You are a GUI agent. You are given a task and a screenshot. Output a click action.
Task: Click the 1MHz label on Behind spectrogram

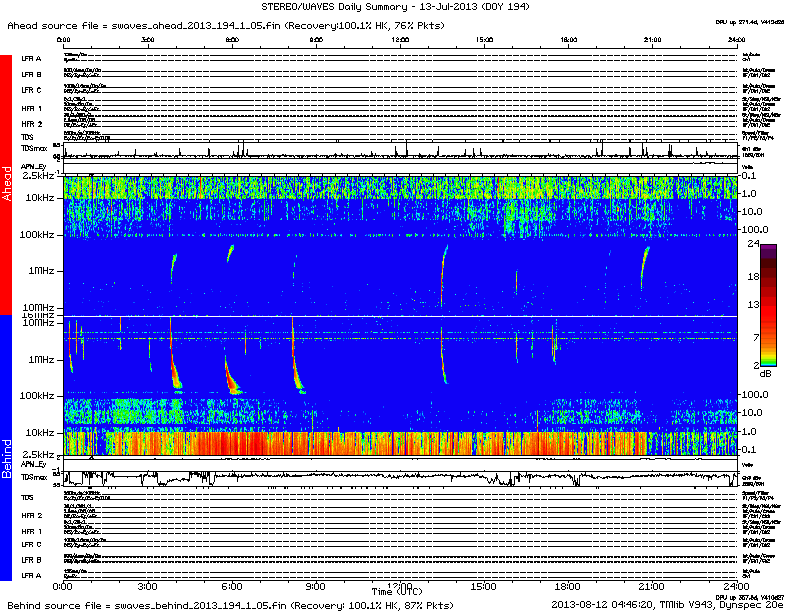(41, 359)
